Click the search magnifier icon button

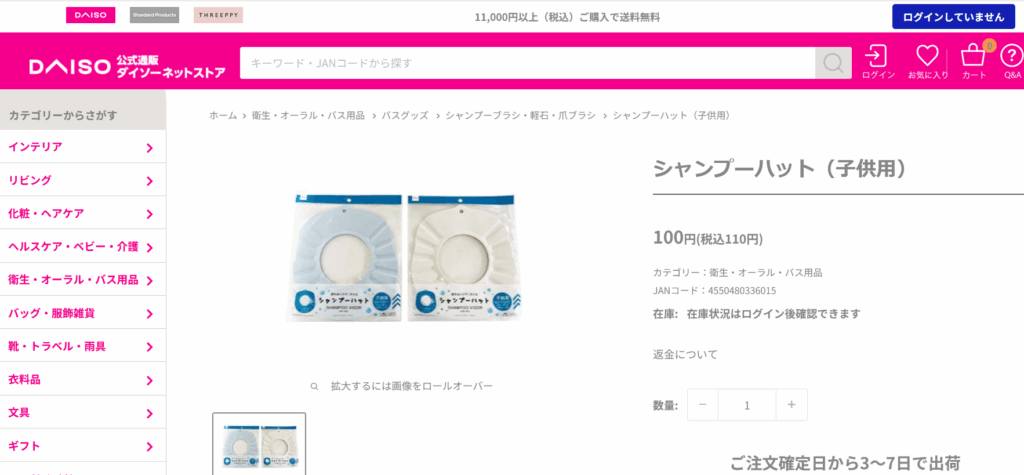pyautogui.click(x=833, y=63)
